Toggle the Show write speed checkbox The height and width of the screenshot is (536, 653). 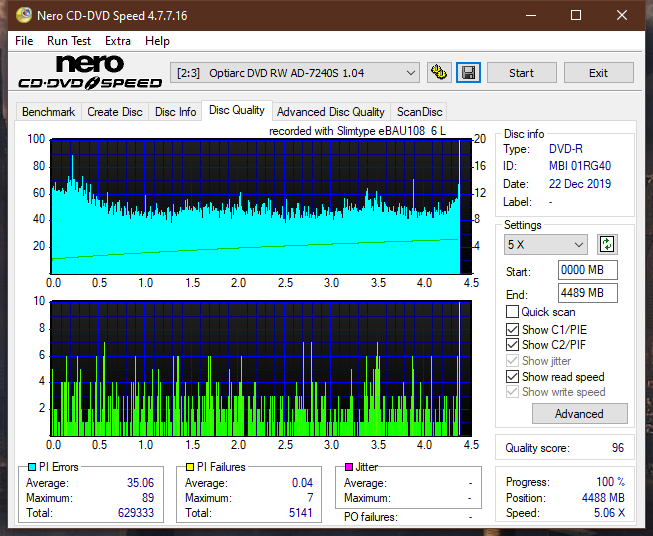coord(512,392)
